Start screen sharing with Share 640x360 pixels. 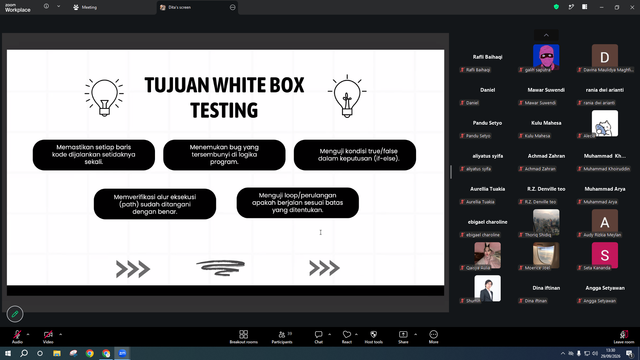tap(403, 337)
